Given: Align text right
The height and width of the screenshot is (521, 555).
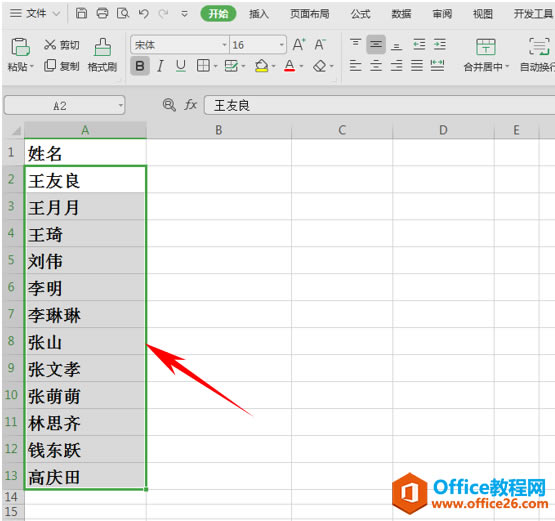Looking at the screenshot, I should 396,66.
